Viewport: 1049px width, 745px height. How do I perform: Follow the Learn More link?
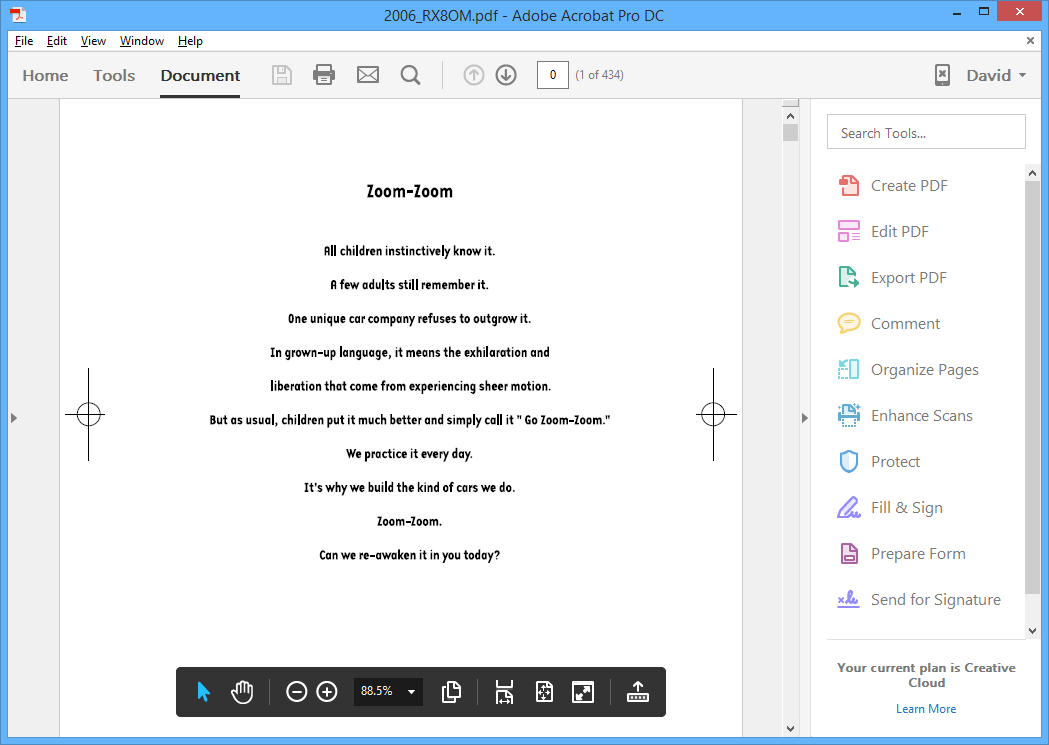pos(926,709)
